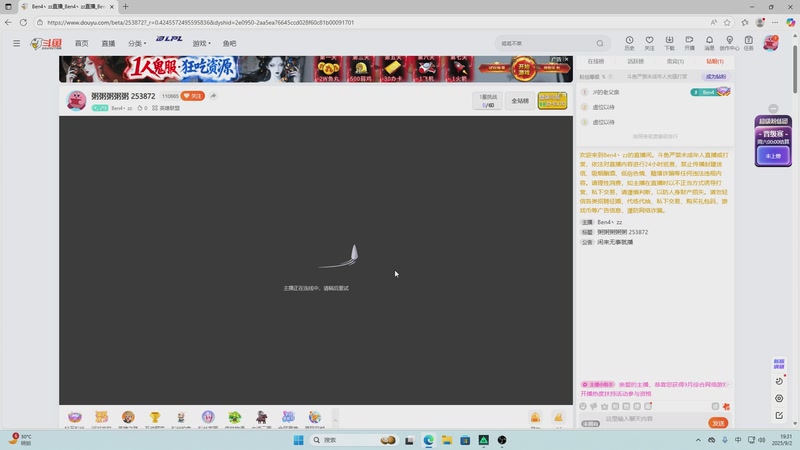Click the search magnifier icon
The height and width of the screenshot is (450, 800).
coord(600,43)
